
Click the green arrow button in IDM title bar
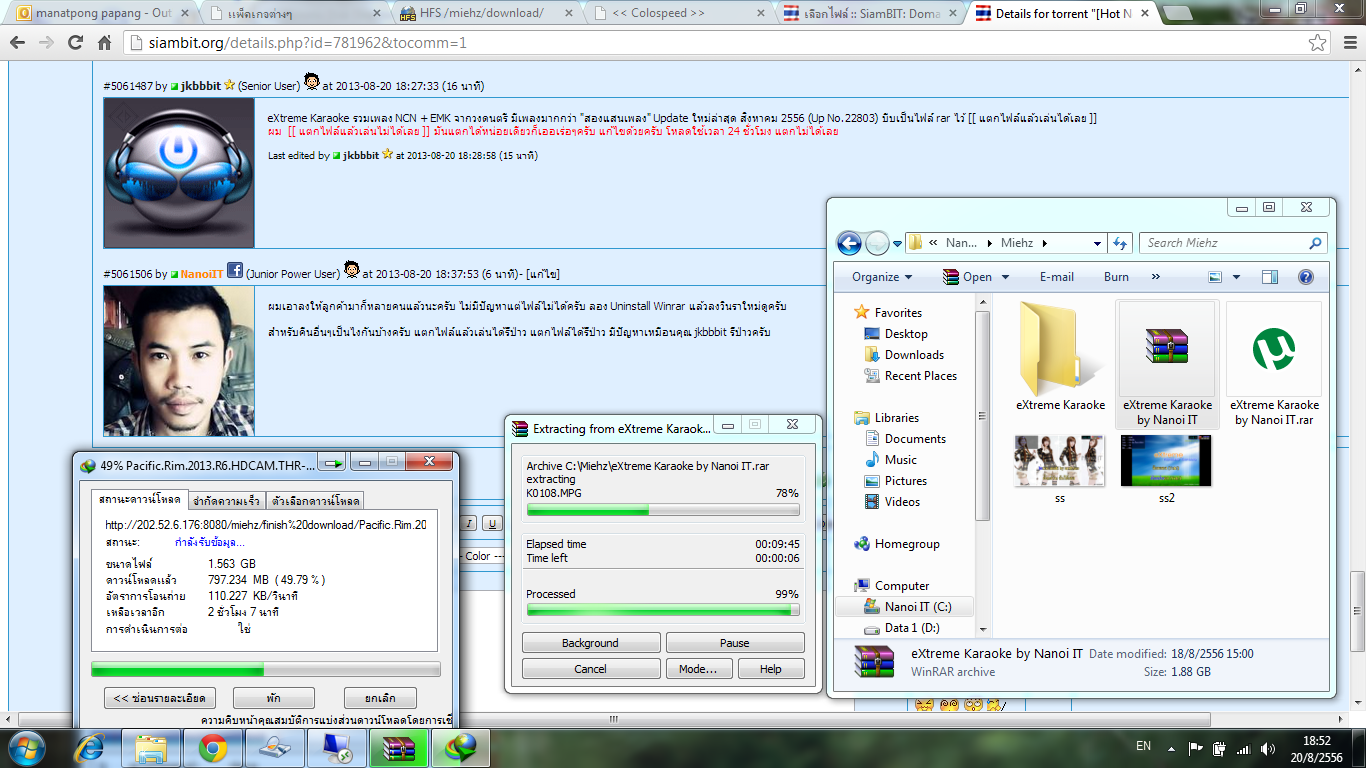334,463
